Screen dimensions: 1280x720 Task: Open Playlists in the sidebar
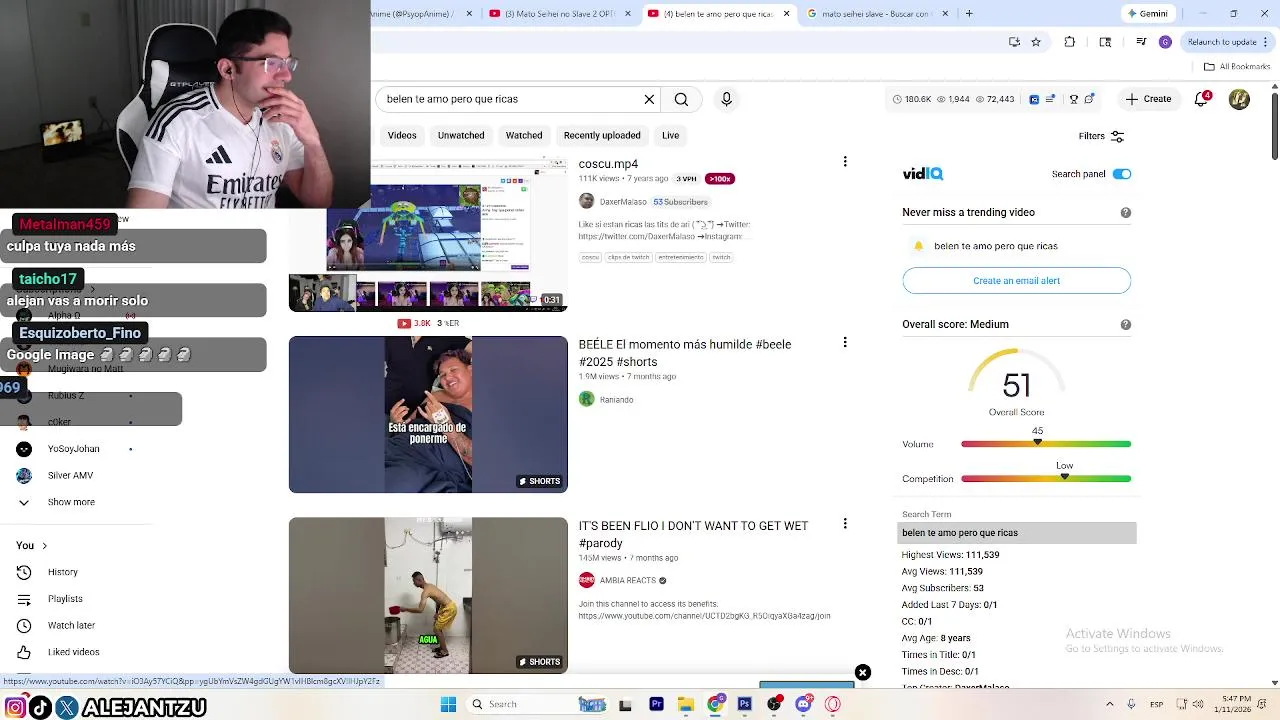65,599
